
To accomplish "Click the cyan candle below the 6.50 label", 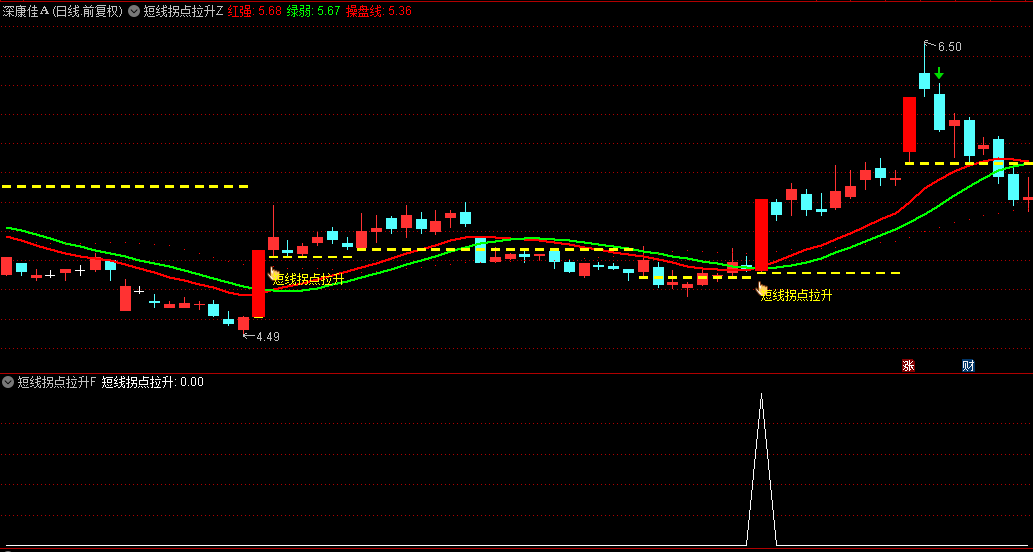I will [x=924, y=80].
